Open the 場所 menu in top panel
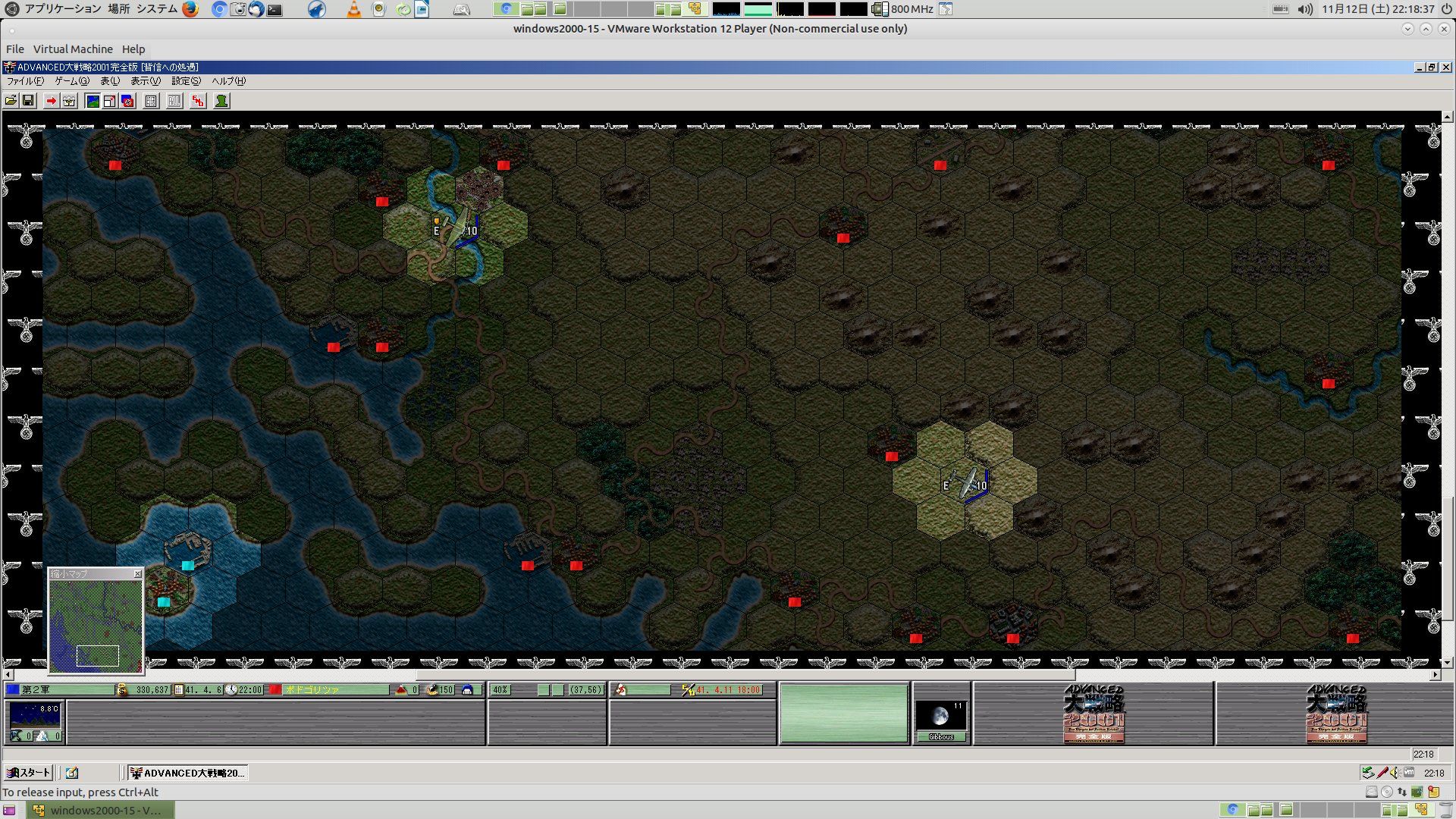The width and height of the screenshot is (1456, 819). point(119,9)
